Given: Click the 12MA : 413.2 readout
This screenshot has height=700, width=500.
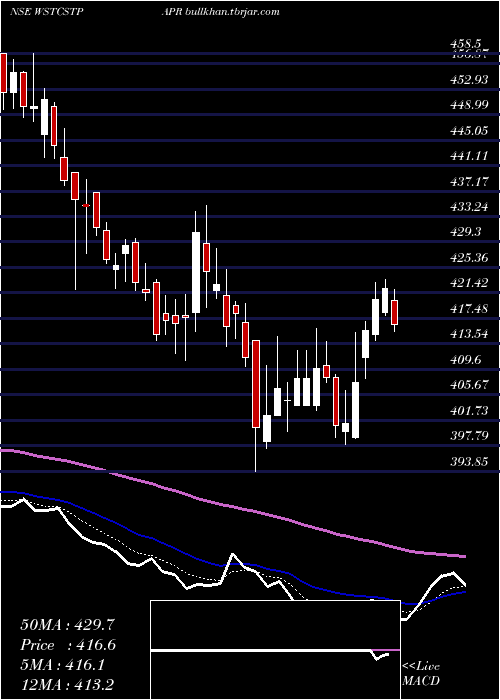Looking at the screenshot, I should pos(68,684).
